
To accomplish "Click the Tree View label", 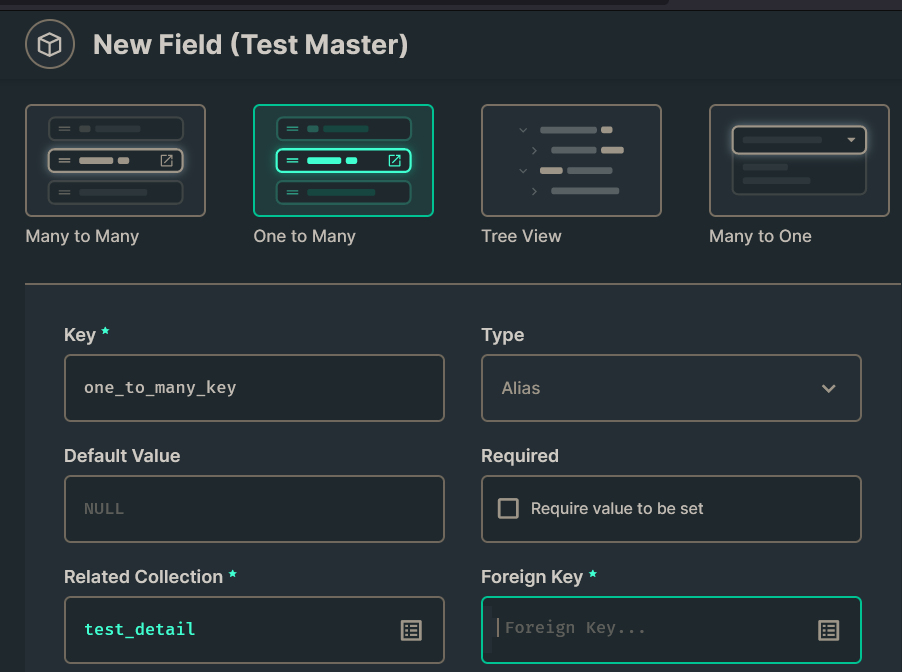I will pos(521,236).
